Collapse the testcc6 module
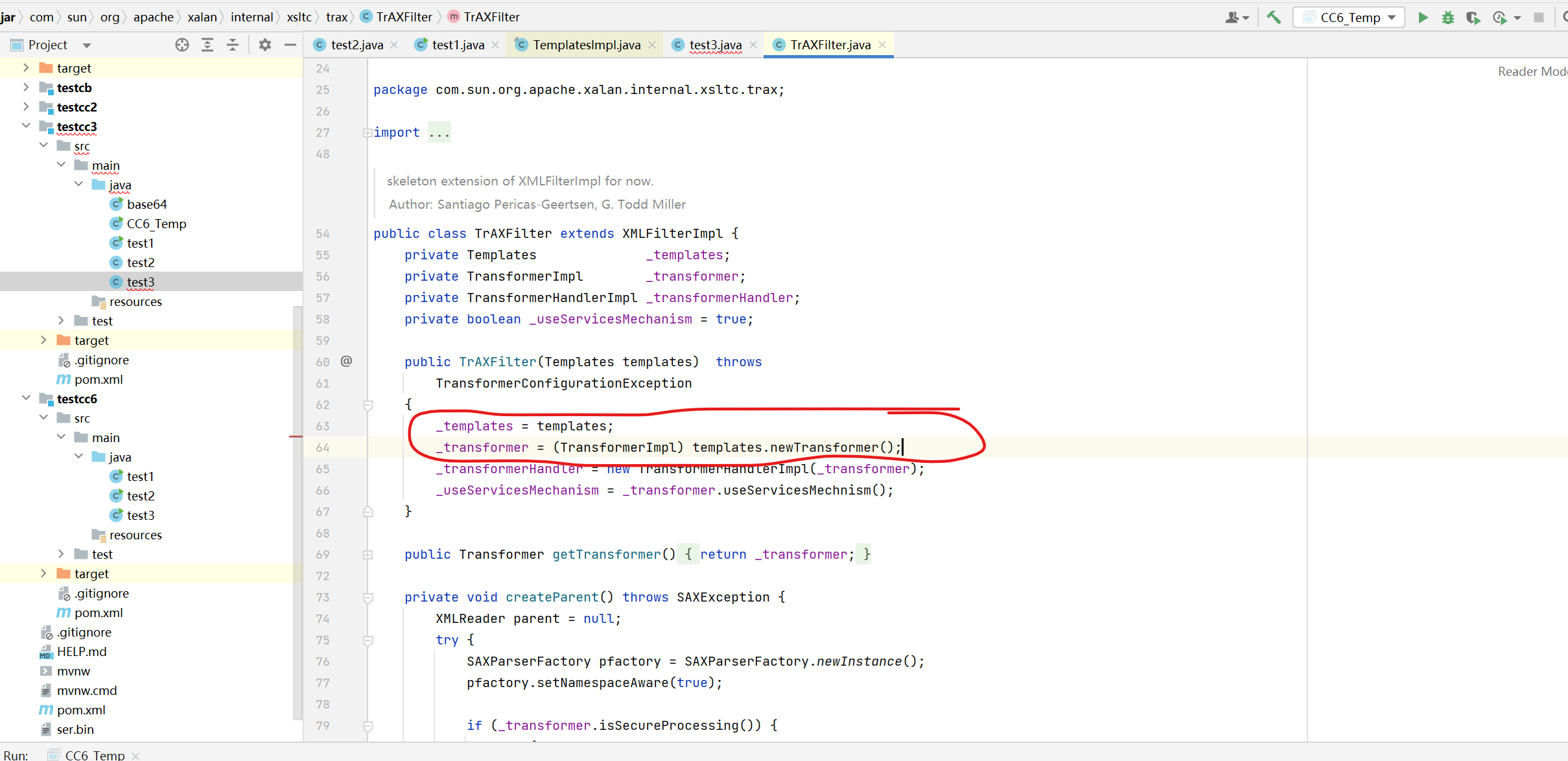The height and width of the screenshot is (761, 1568). pos(26,398)
